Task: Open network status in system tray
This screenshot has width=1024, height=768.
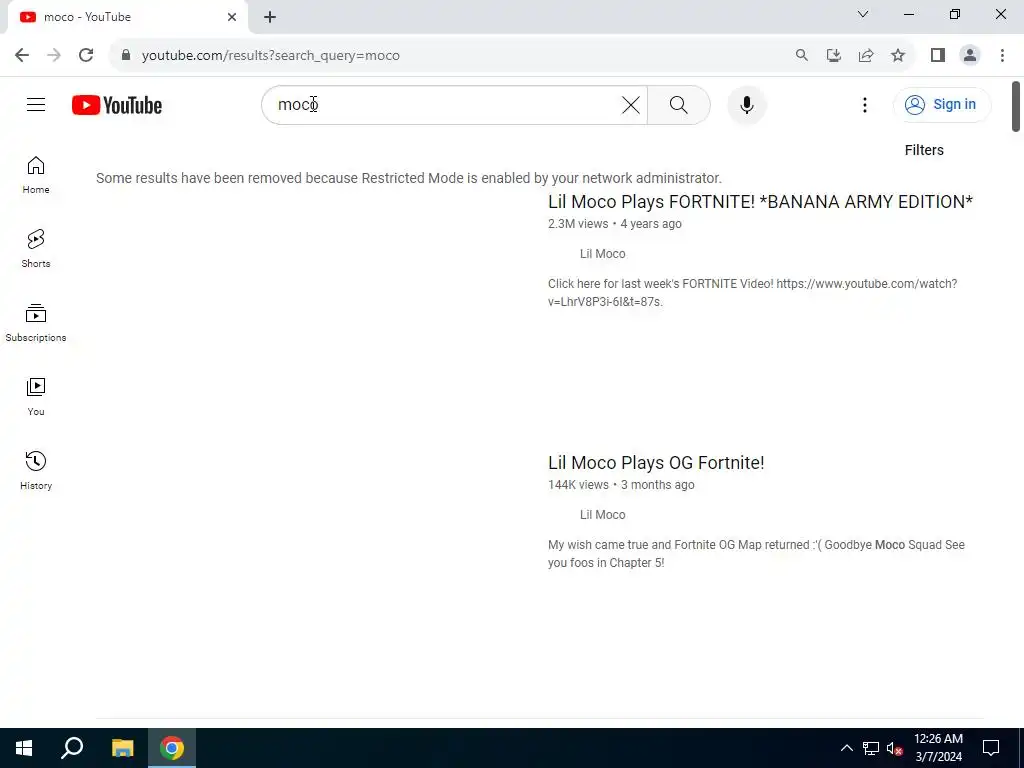Action: click(871, 748)
